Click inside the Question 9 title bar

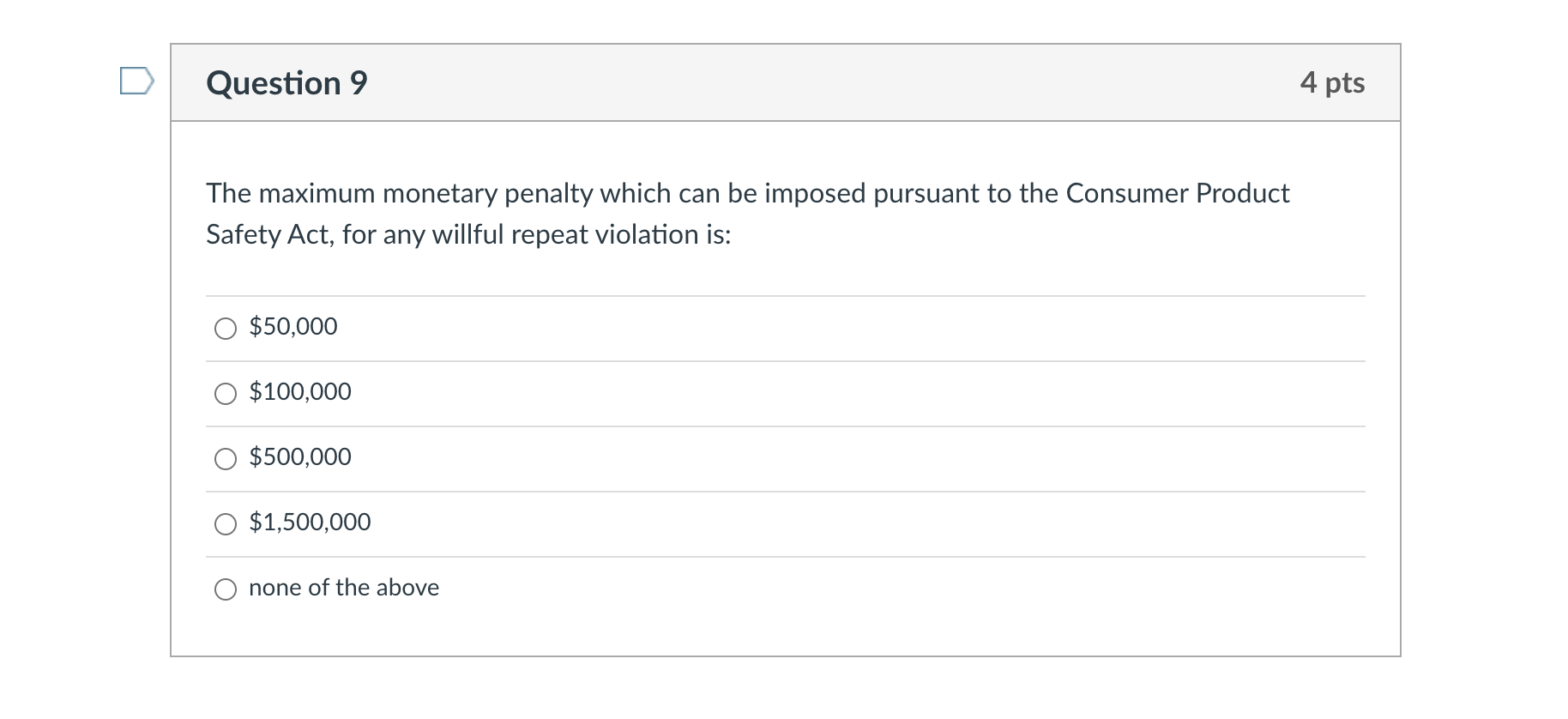[x=772, y=82]
